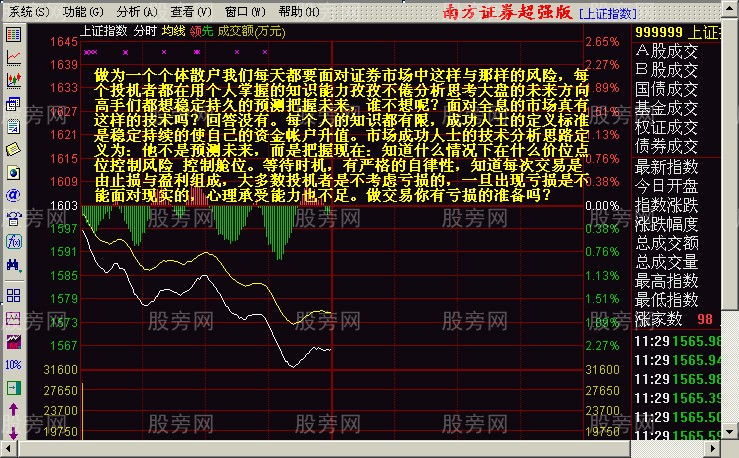Expand the 分析(A) dropdown menu
Image resolution: width=739 pixels, height=458 pixels.
click(x=136, y=11)
